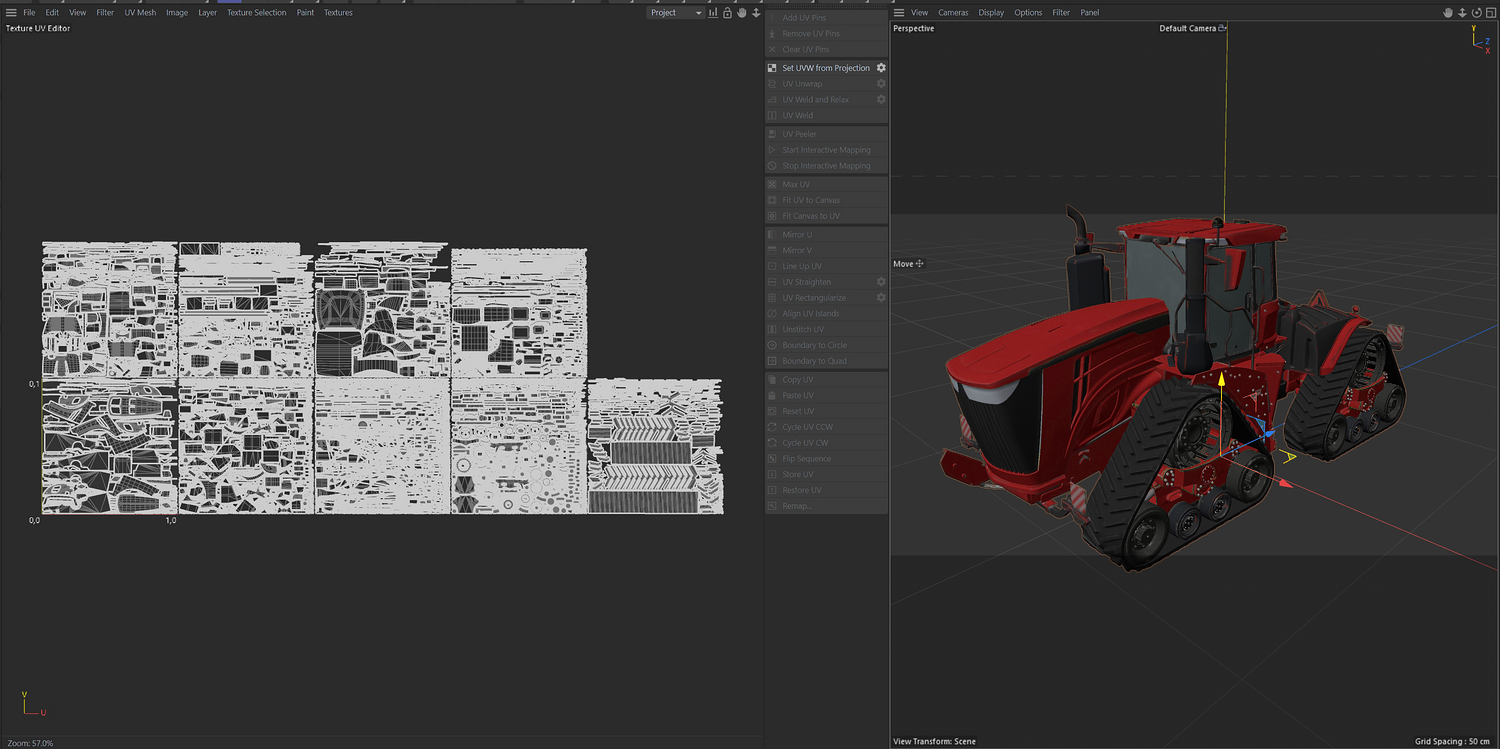
Task: Toggle the viewport maximize view icon
Action: 1490,13
